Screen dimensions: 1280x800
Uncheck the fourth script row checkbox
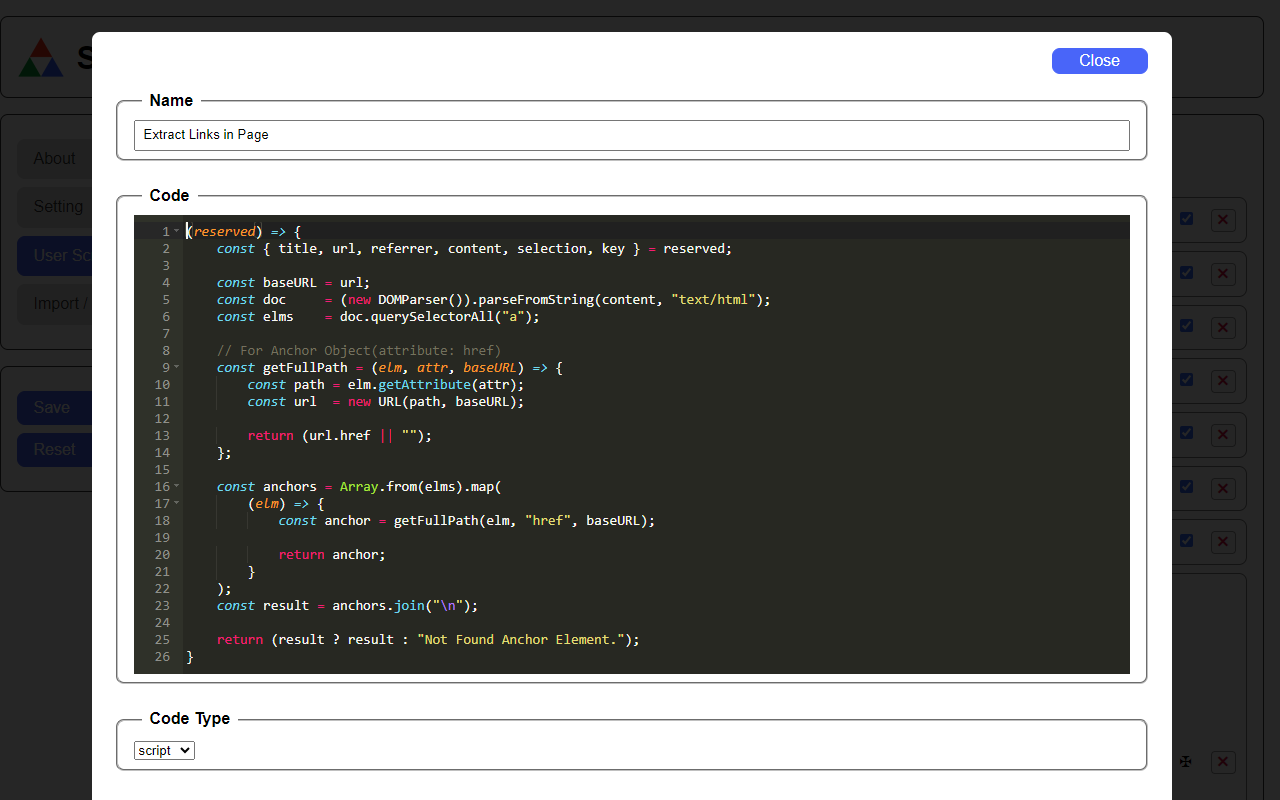coord(1186,379)
